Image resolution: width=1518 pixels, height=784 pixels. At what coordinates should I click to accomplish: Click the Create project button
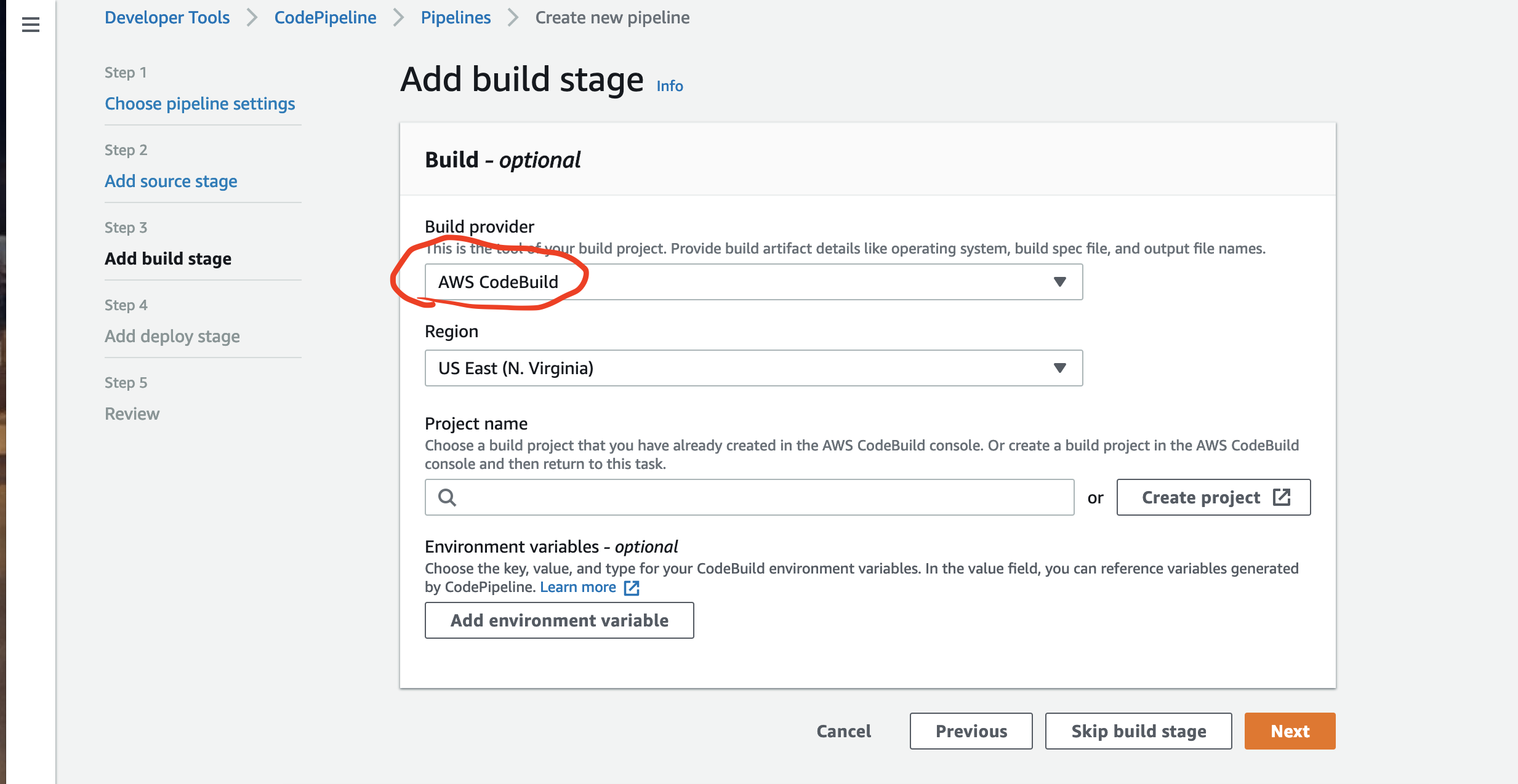1213,497
